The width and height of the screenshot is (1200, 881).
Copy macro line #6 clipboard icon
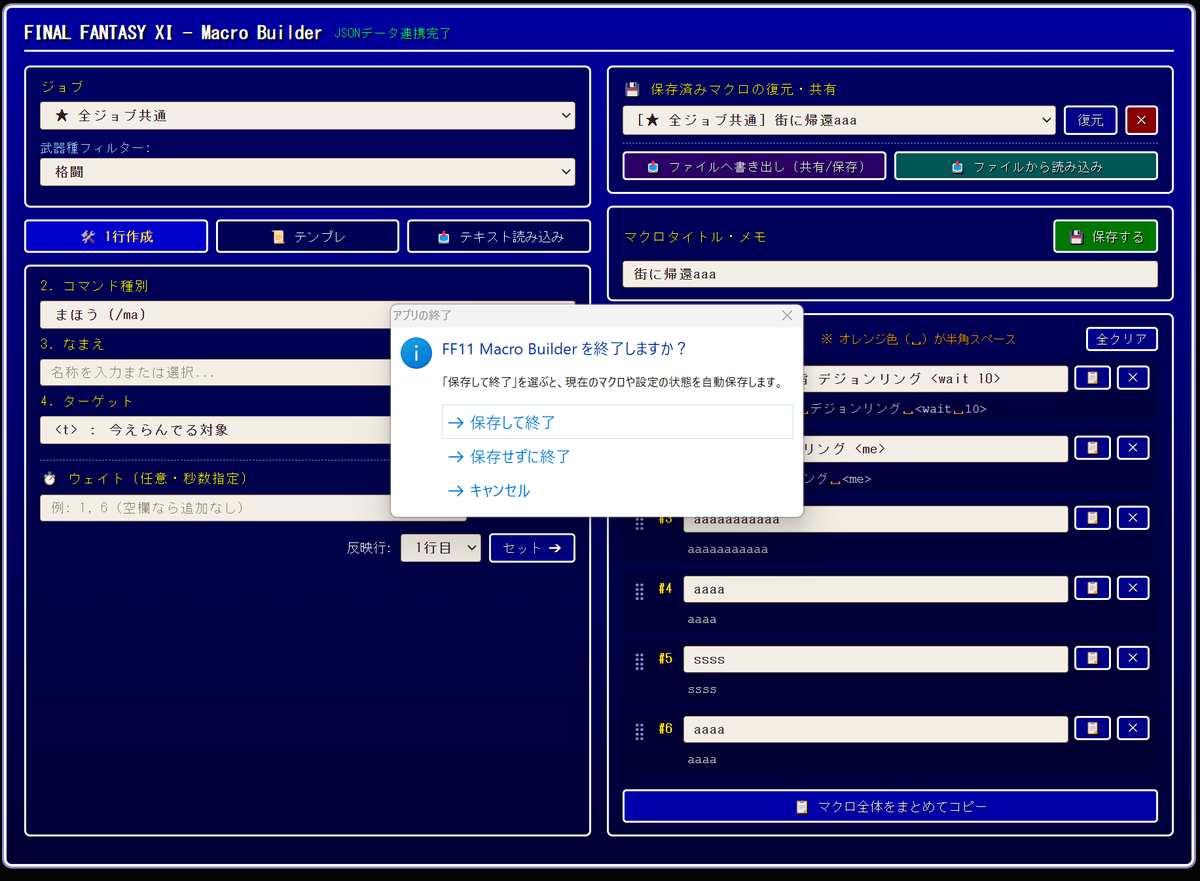pos(1092,728)
